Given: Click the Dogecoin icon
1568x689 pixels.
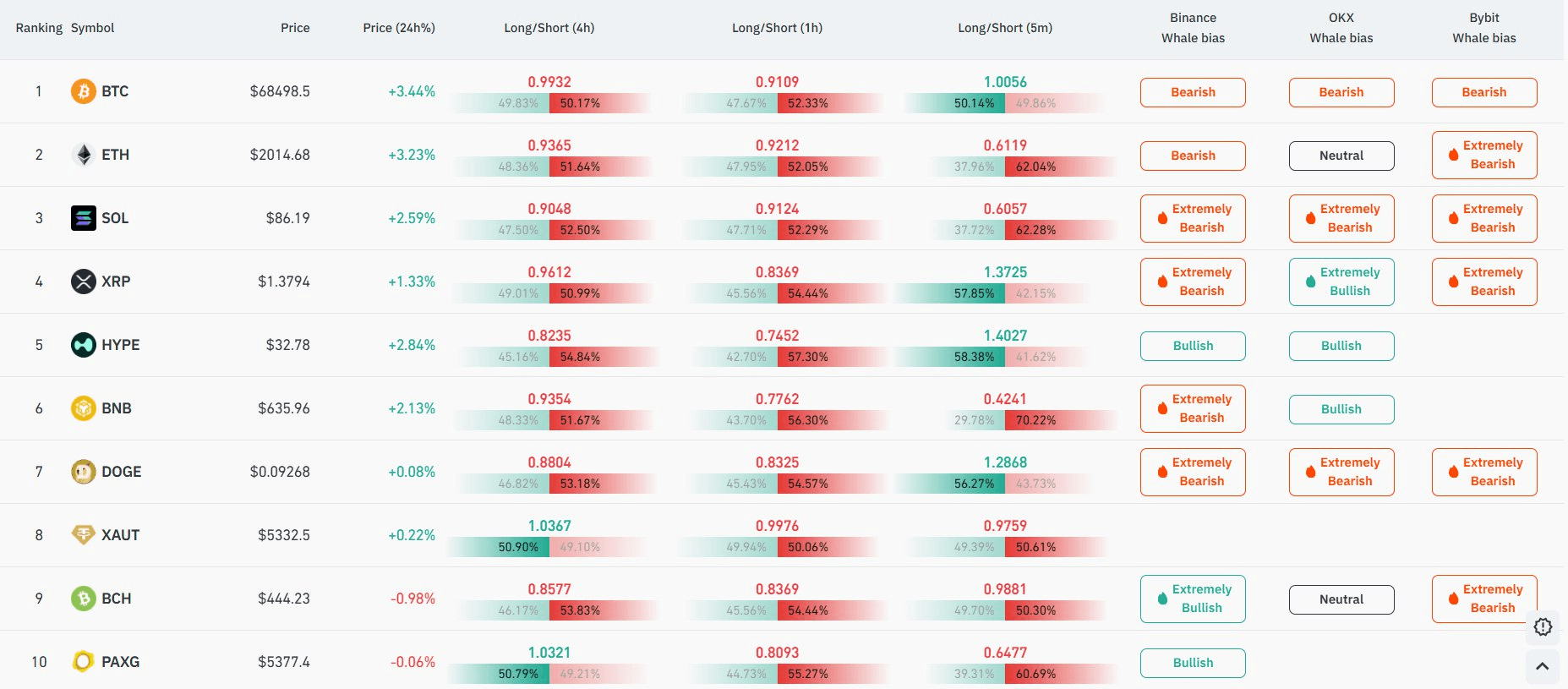Looking at the screenshot, I should (83, 472).
